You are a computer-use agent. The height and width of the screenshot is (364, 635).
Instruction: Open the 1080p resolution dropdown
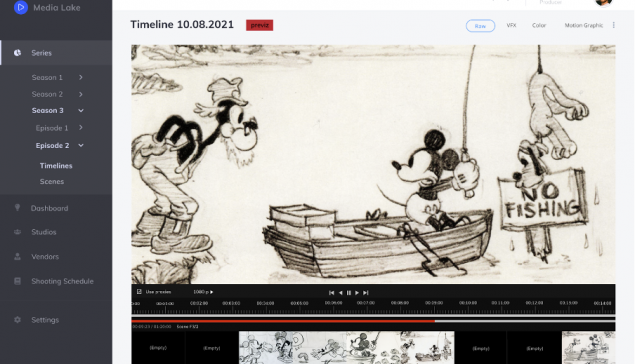point(203,292)
